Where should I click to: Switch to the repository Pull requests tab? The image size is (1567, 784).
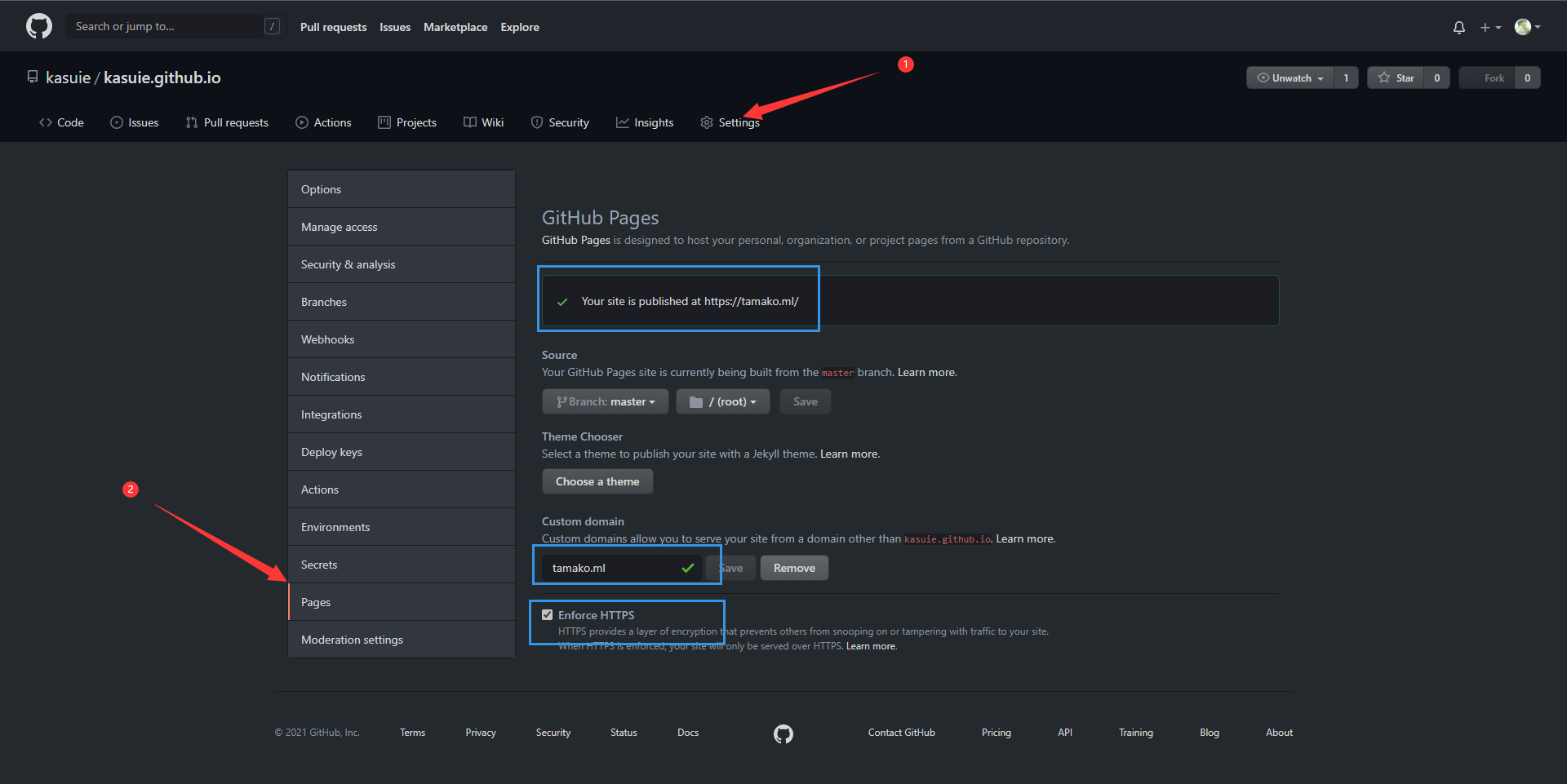point(227,122)
